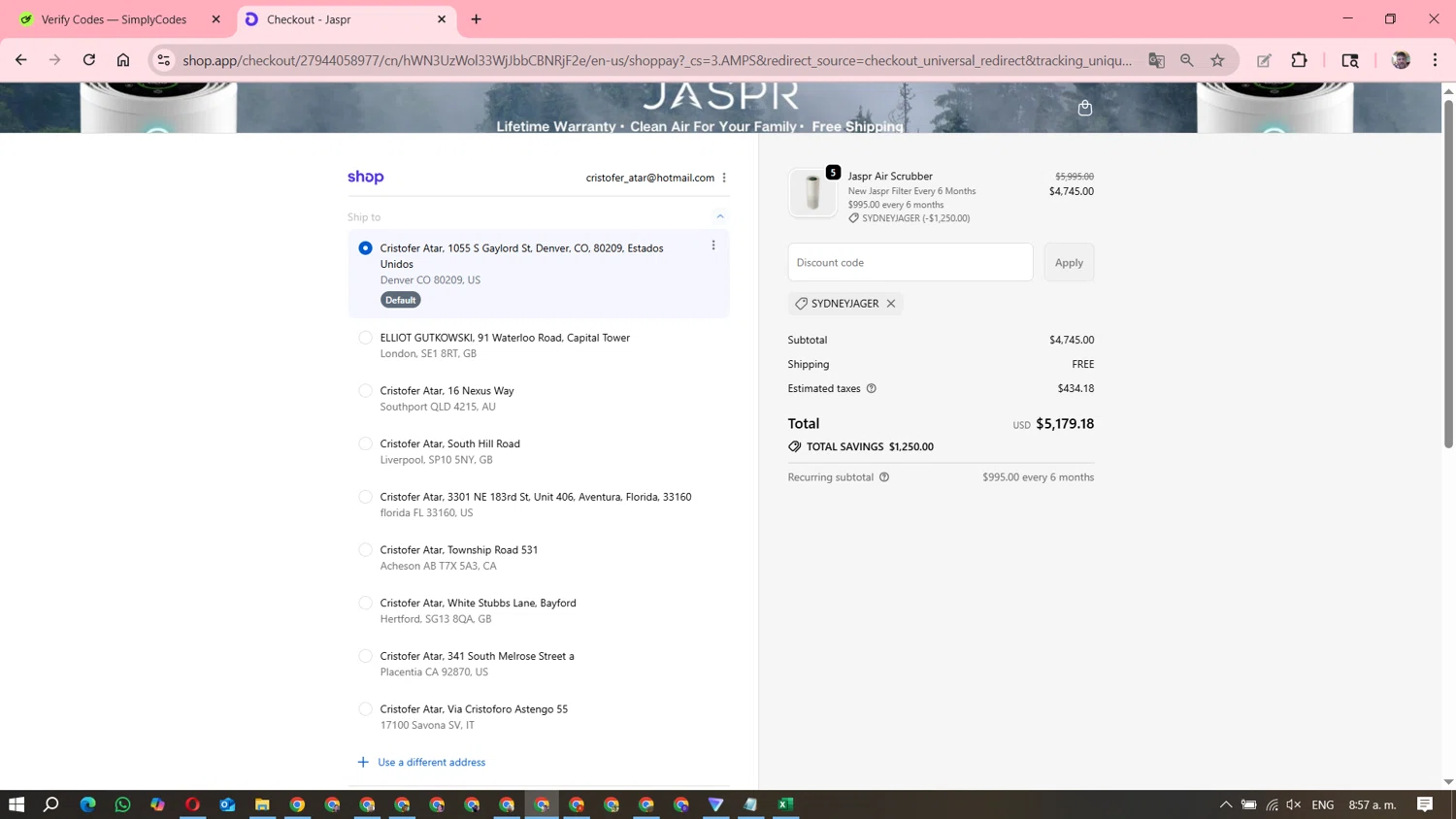Go forward in browser history
1456x819 pixels.
[55, 60]
